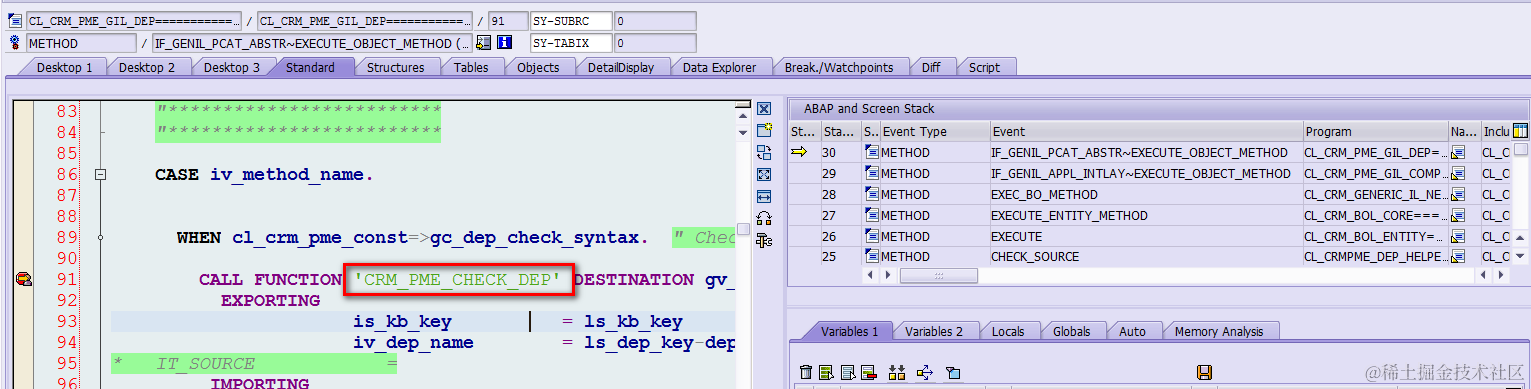Click the Event Type column header
This screenshot has width=1531, height=389.
[x=934, y=131]
